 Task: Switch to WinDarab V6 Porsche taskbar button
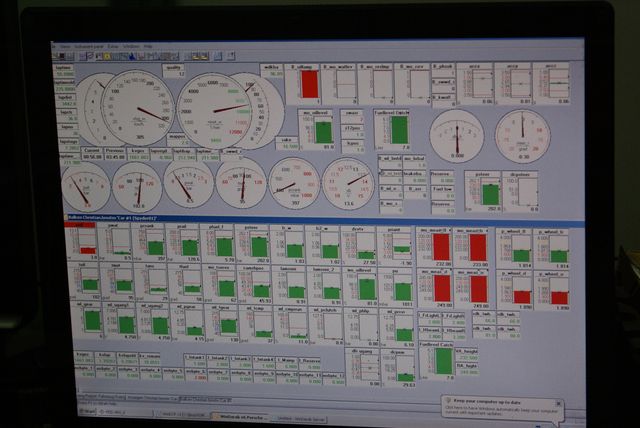(x=241, y=417)
